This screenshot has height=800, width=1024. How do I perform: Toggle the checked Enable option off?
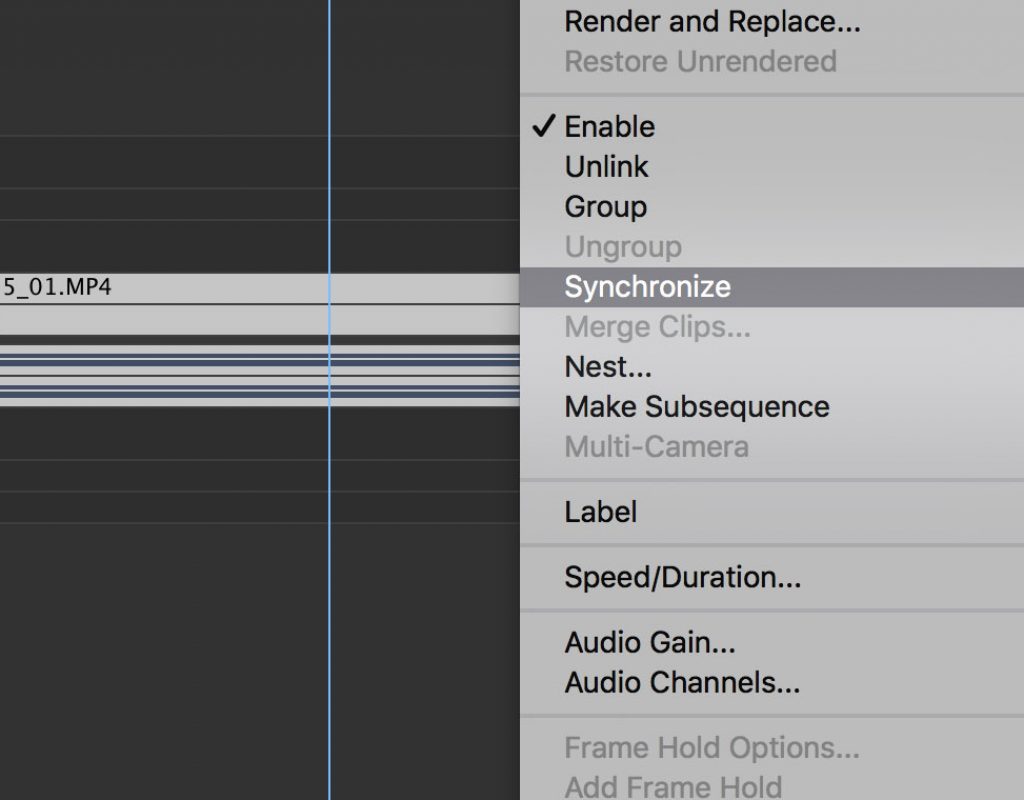(x=609, y=127)
